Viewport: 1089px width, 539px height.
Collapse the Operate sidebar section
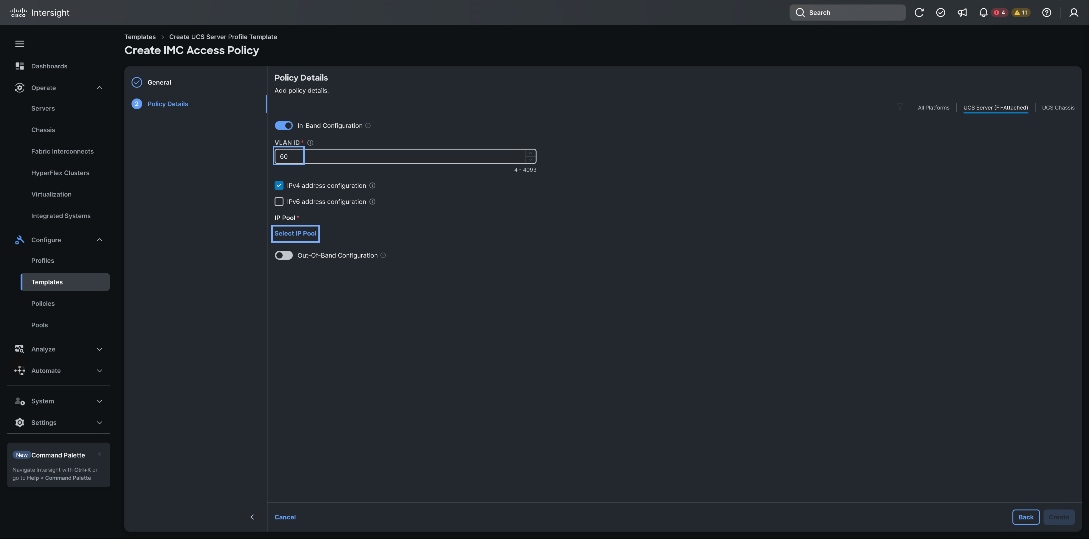pos(99,88)
